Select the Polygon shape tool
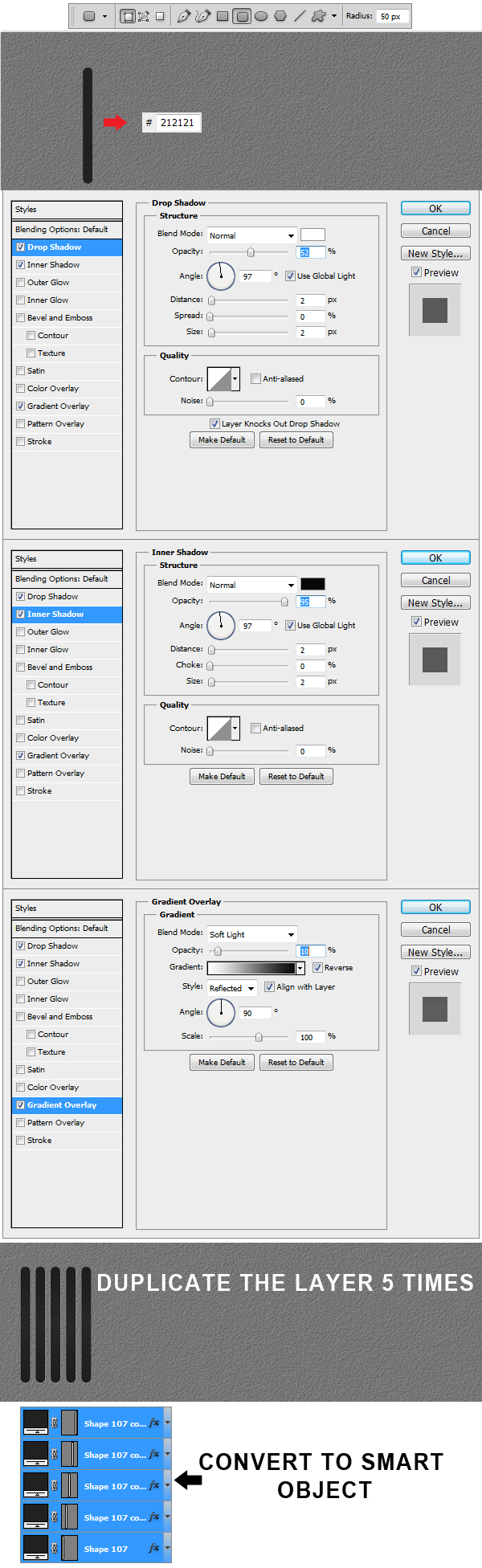The width and height of the screenshot is (482, 1568). pyautogui.click(x=280, y=16)
